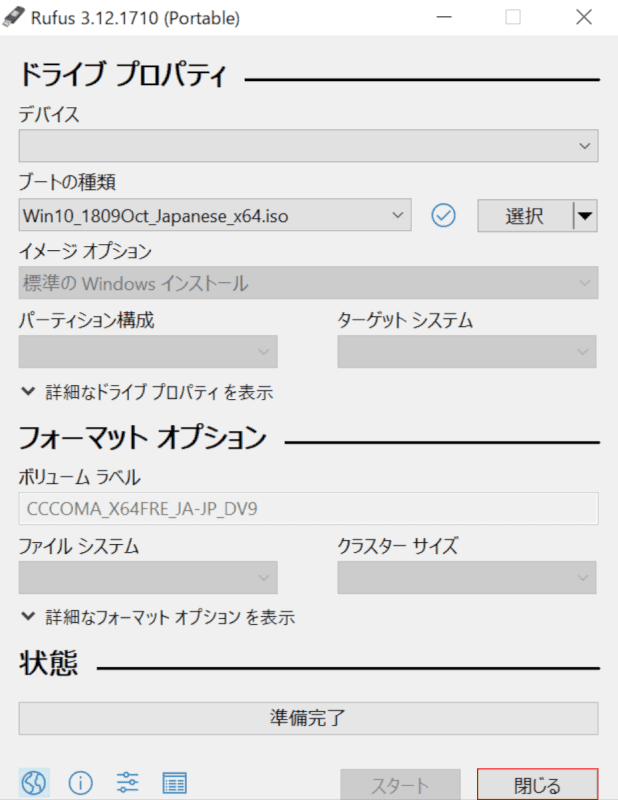The height and width of the screenshot is (800, 618).
Task: Show the log window icon
Action: pyautogui.click(x=175, y=783)
